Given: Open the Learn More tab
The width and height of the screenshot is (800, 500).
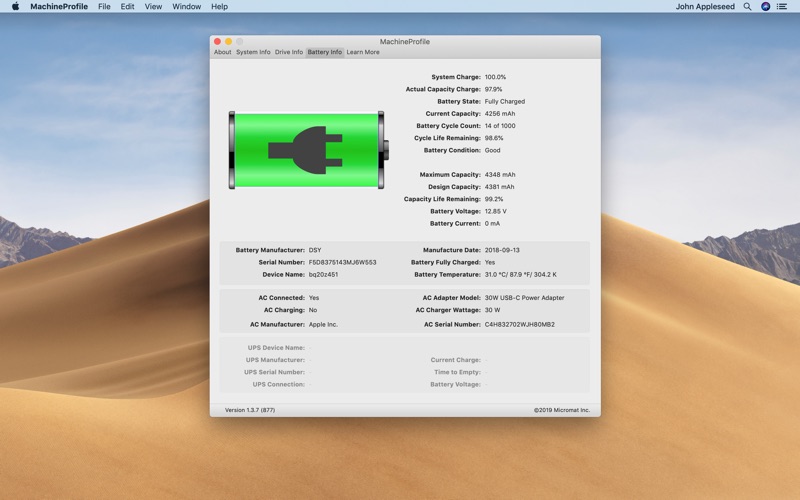Looking at the screenshot, I should tap(363, 52).
